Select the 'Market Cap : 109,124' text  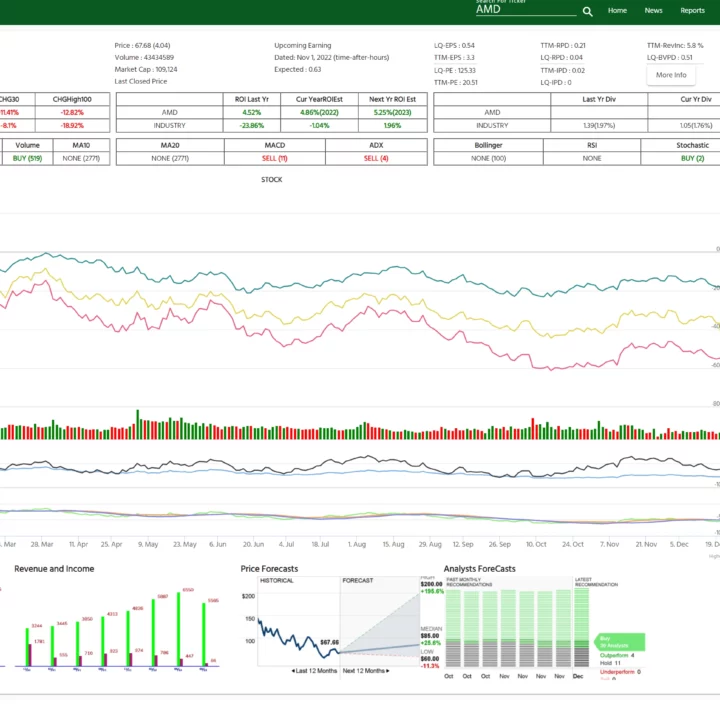pyautogui.click(x=146, y=69)
